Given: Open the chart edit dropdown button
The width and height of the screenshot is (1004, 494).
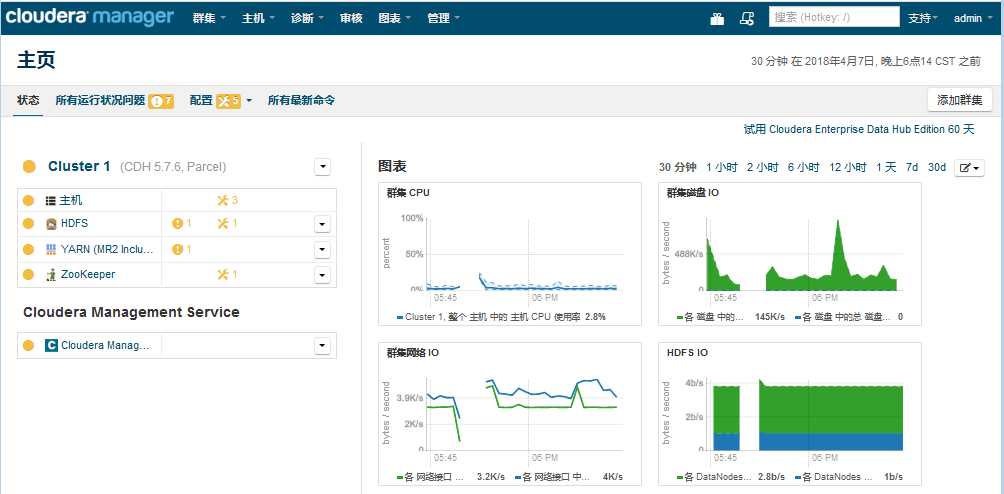Looking at the screenshot, I should click(969, 168).
